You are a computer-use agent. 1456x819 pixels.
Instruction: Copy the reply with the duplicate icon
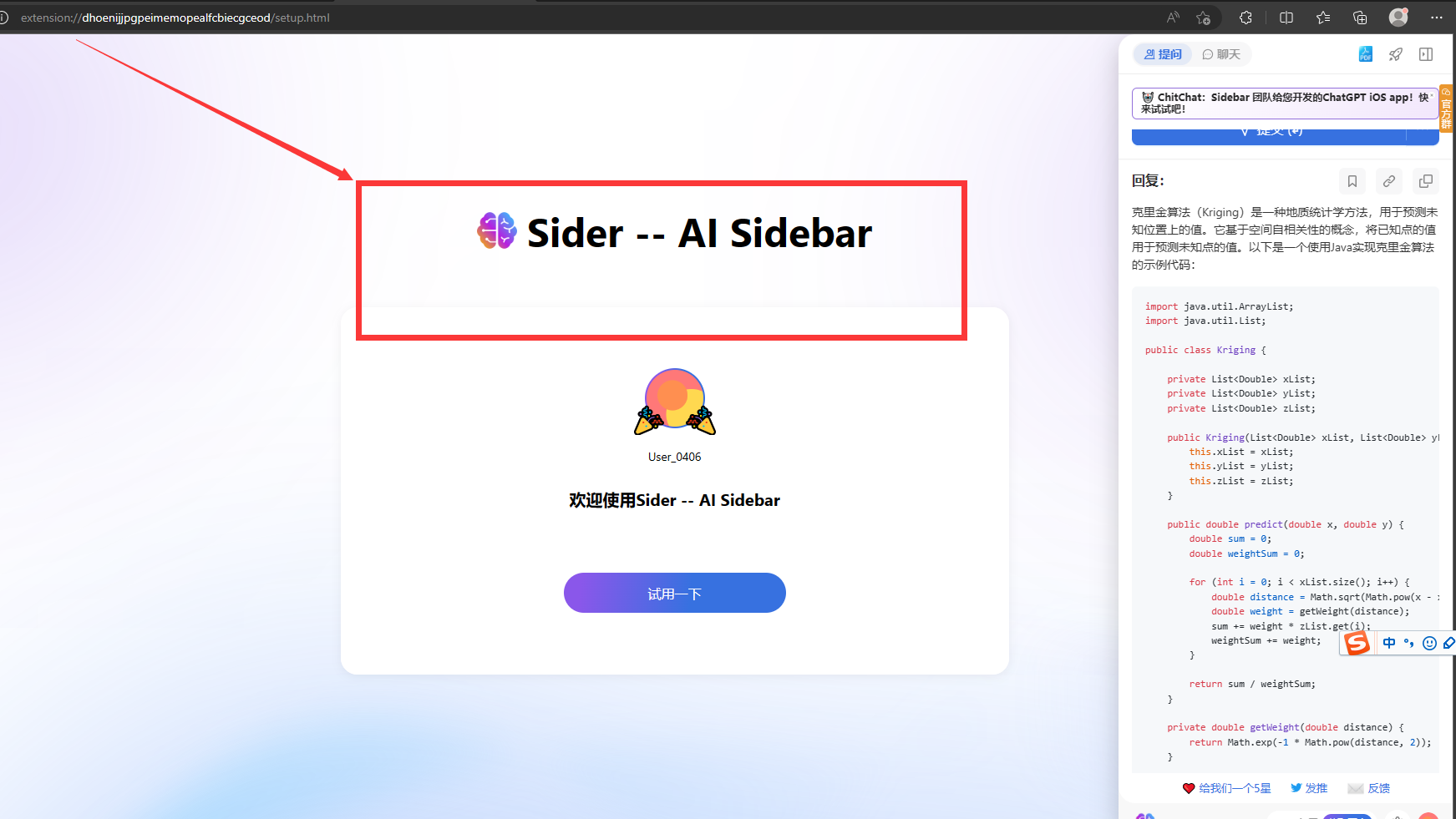coord(1426,181)
